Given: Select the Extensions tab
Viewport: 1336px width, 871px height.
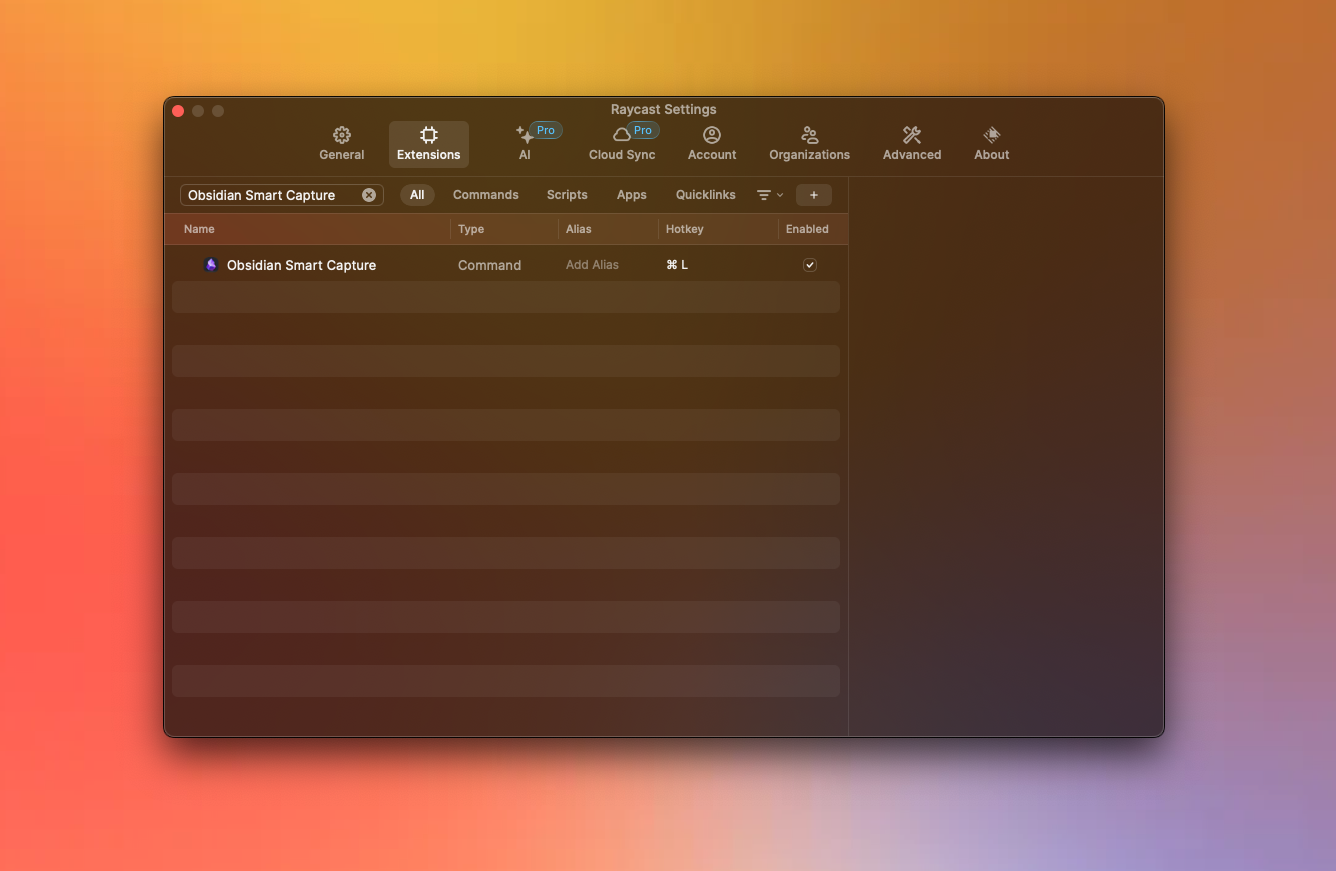Looking at the screenshot, I should pyautogui.click(x=428, y=144).
